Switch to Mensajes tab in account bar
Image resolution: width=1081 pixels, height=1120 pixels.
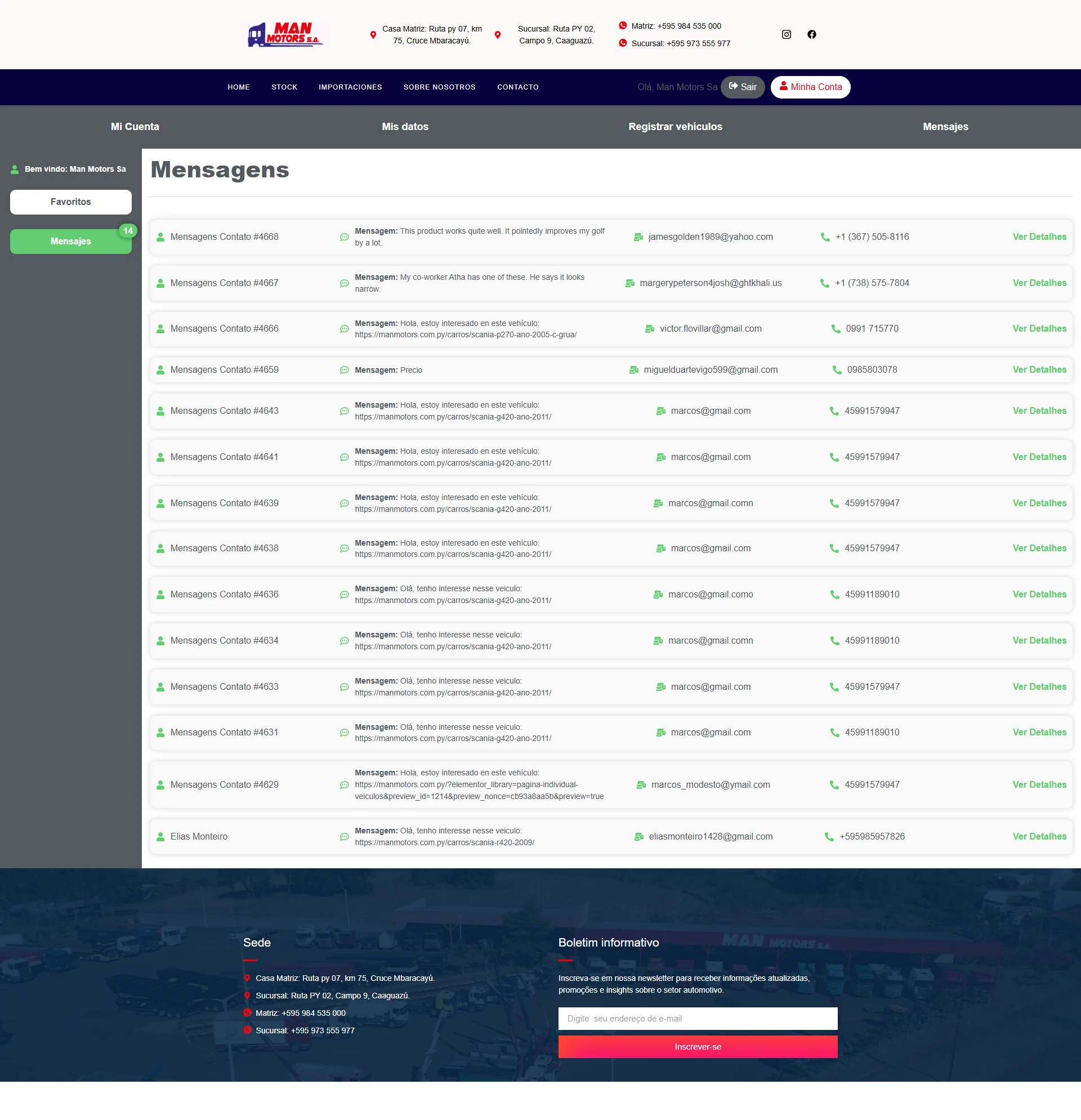945,127
